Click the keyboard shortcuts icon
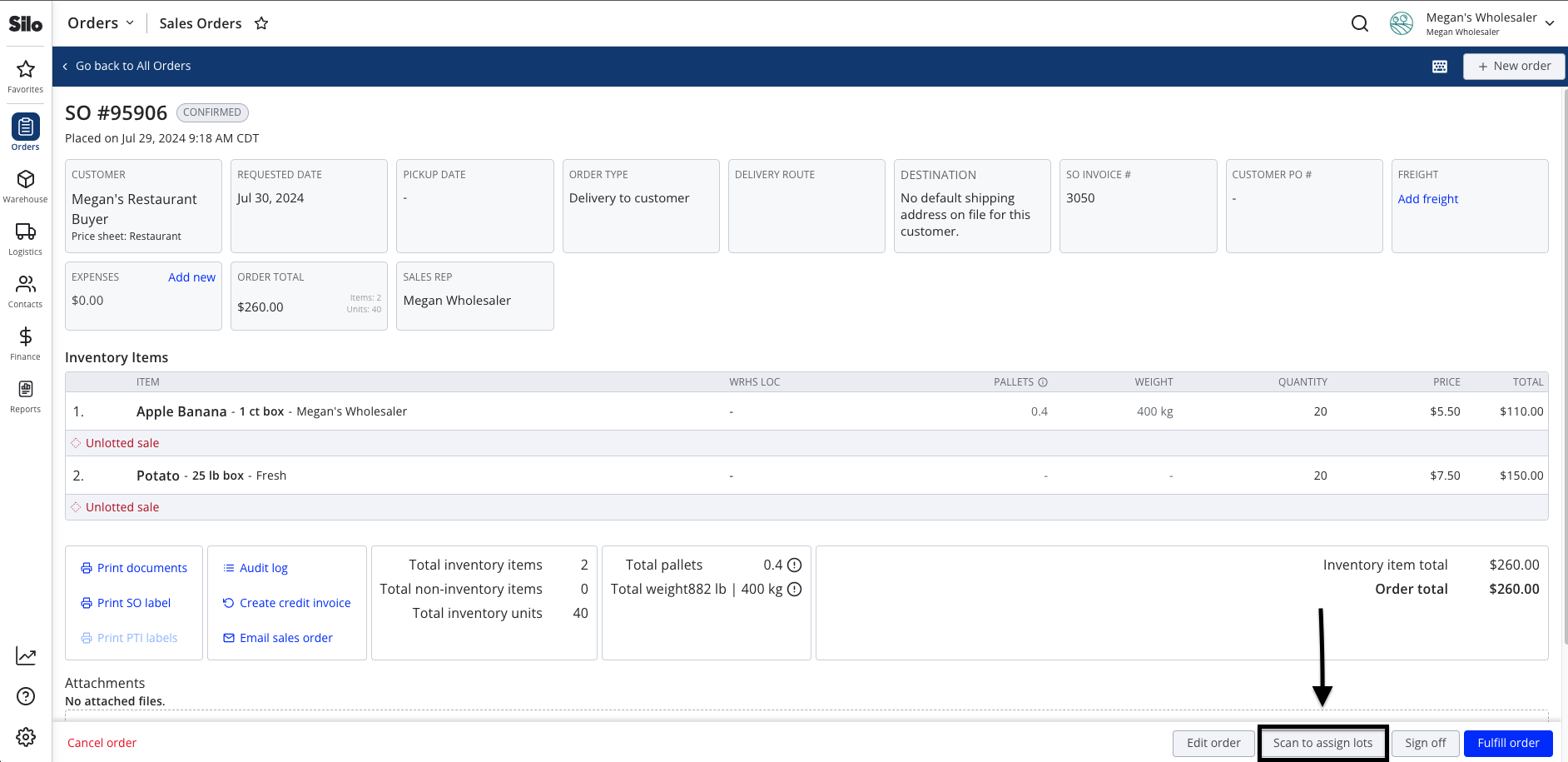Viewport: 1568px width, 762px height. pyautogui.click(x=1440, y=67)
